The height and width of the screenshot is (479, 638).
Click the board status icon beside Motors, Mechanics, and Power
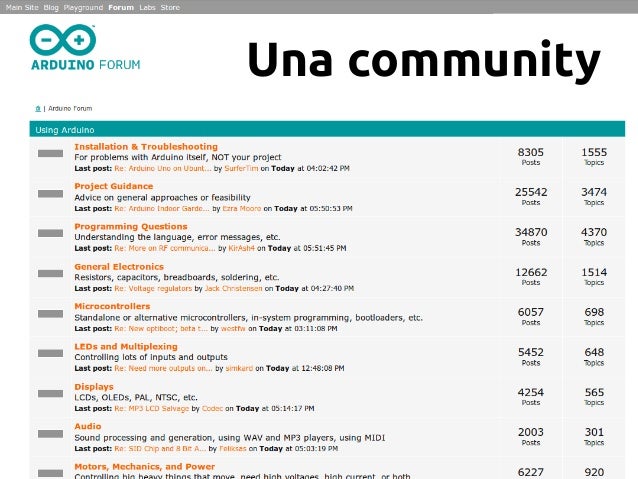[50, 473]
